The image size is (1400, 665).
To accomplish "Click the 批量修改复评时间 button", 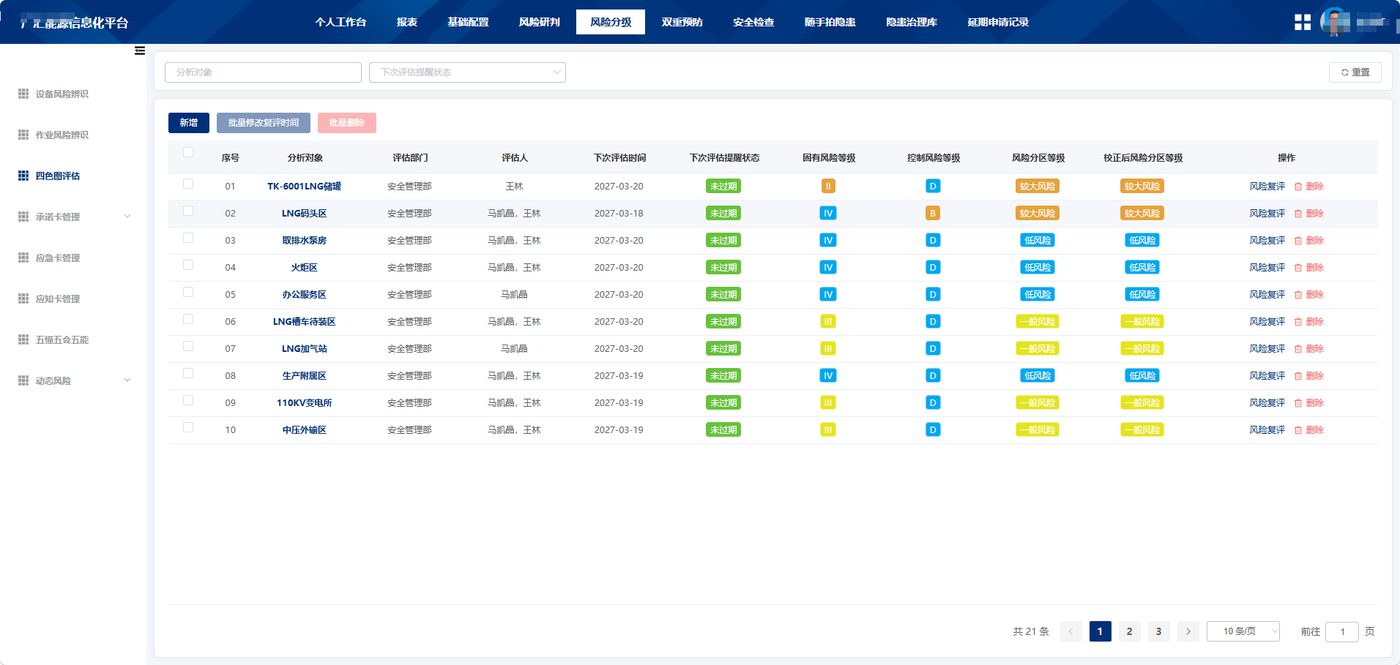I will coord(263,123).
